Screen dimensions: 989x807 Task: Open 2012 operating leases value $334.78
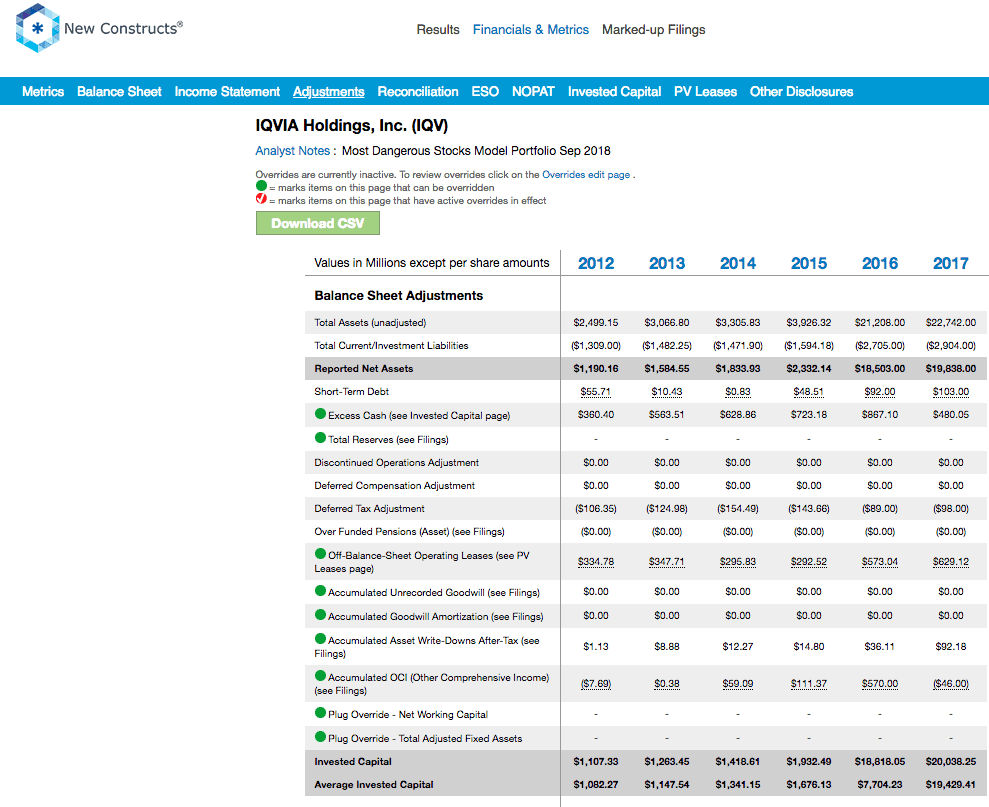click(x=595, y=562)
